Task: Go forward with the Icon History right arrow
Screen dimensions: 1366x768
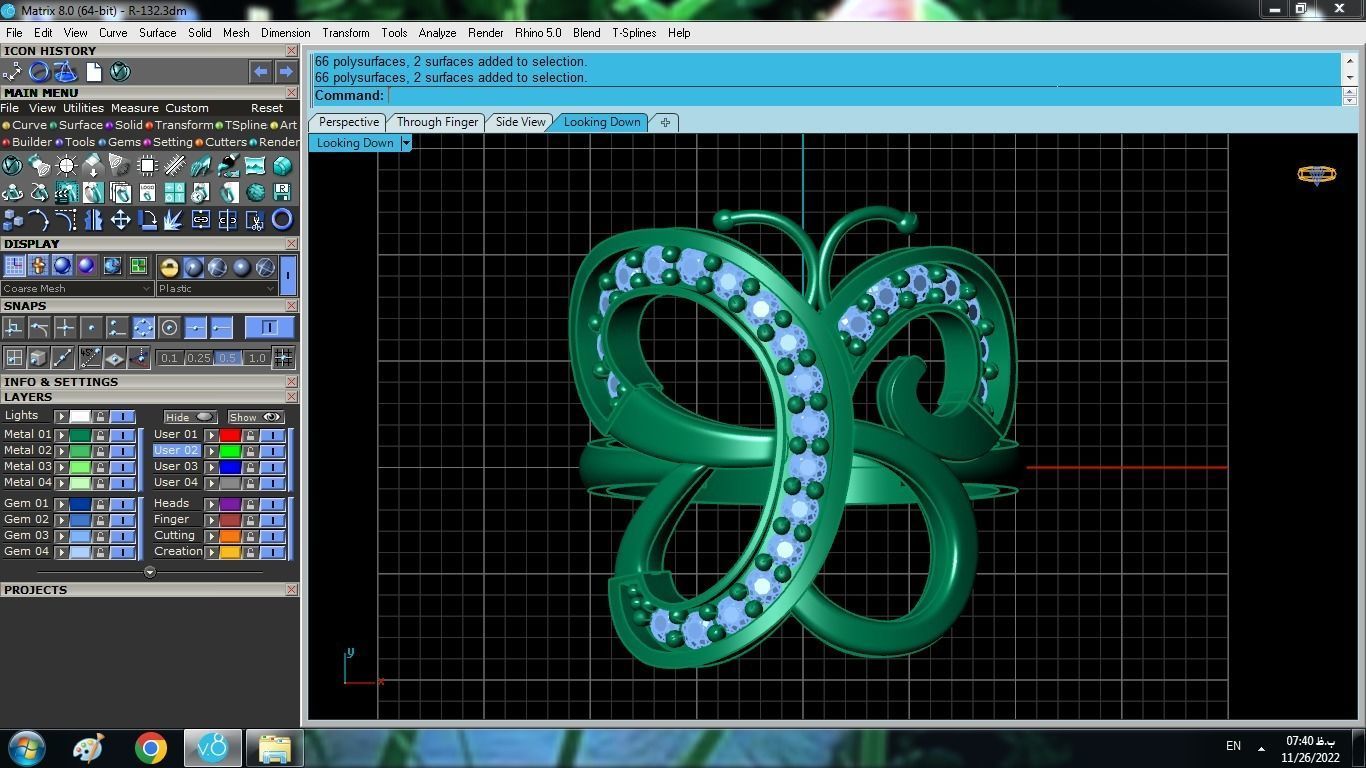Action: tap(286, 71)
